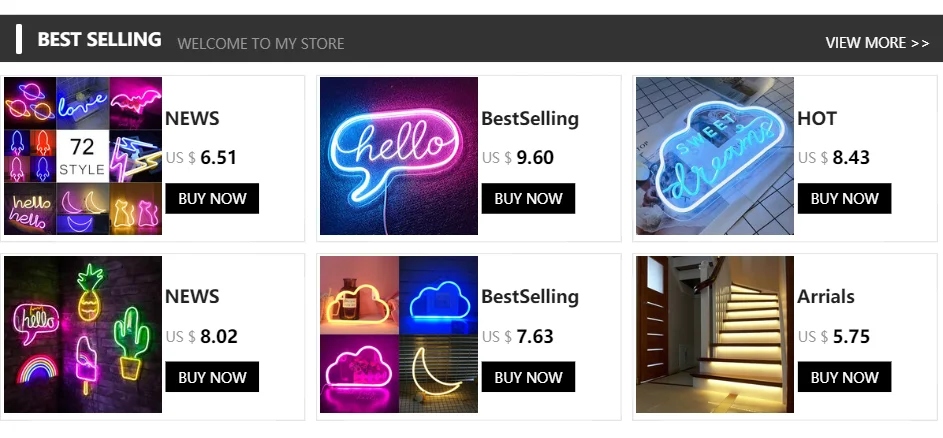The height and width of the screenshot is (438, 943).
Task: Open the VIEW MORE >> link
Action: (x=877, y=43)
